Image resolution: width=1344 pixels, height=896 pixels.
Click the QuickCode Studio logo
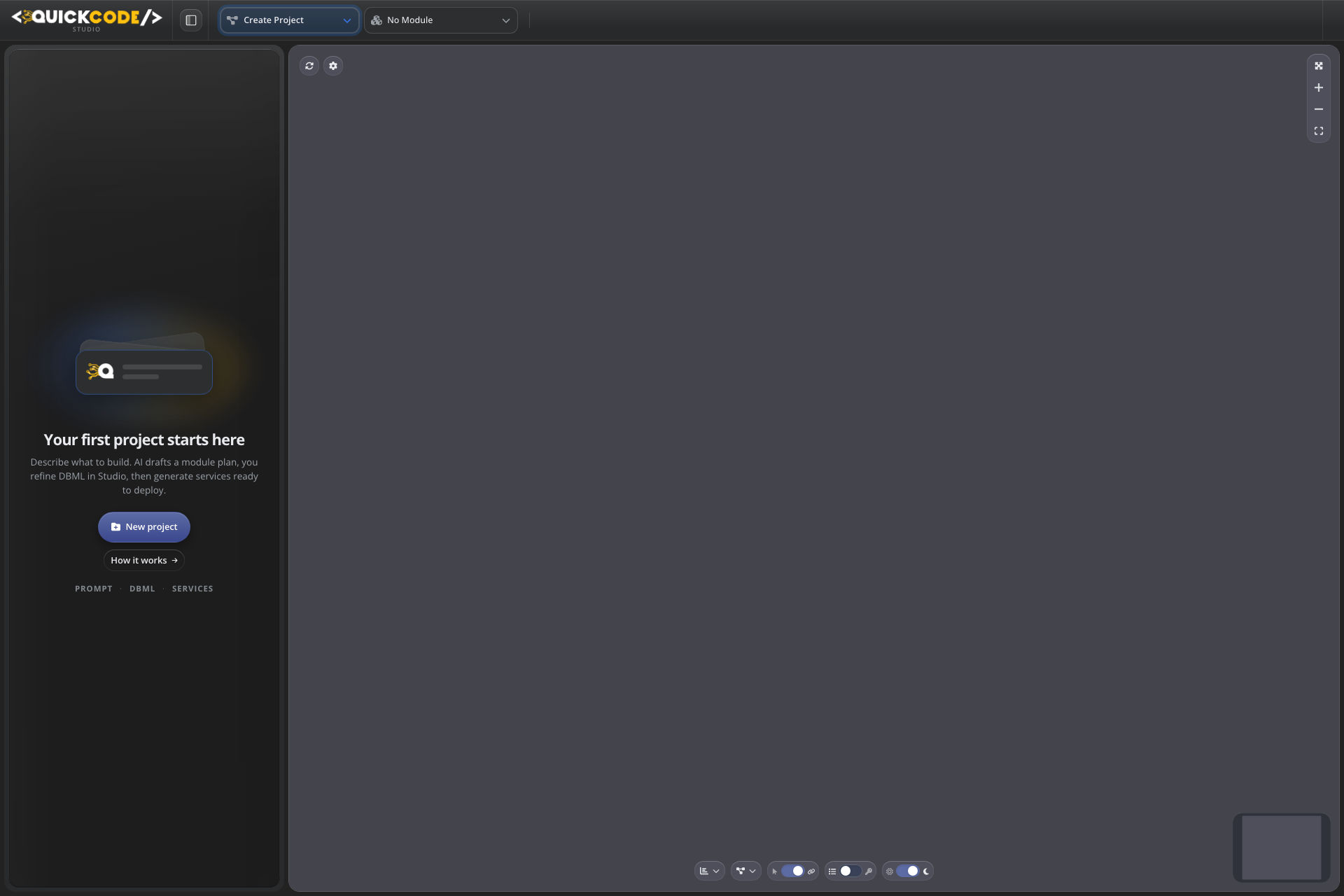tap(87, 20)
